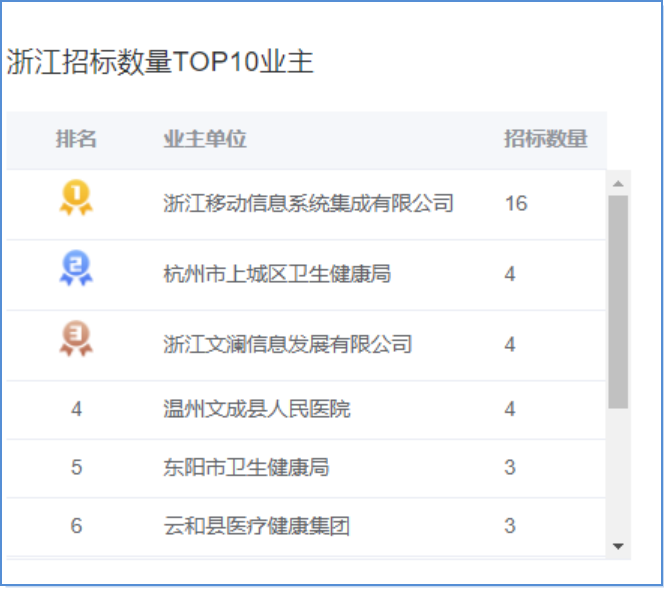Click the vertical scrollbar thumb

618,302
